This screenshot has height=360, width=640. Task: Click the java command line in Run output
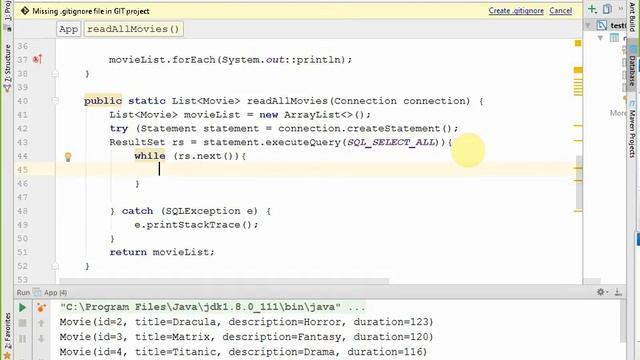pyautogui.click(x=213, y=307)
